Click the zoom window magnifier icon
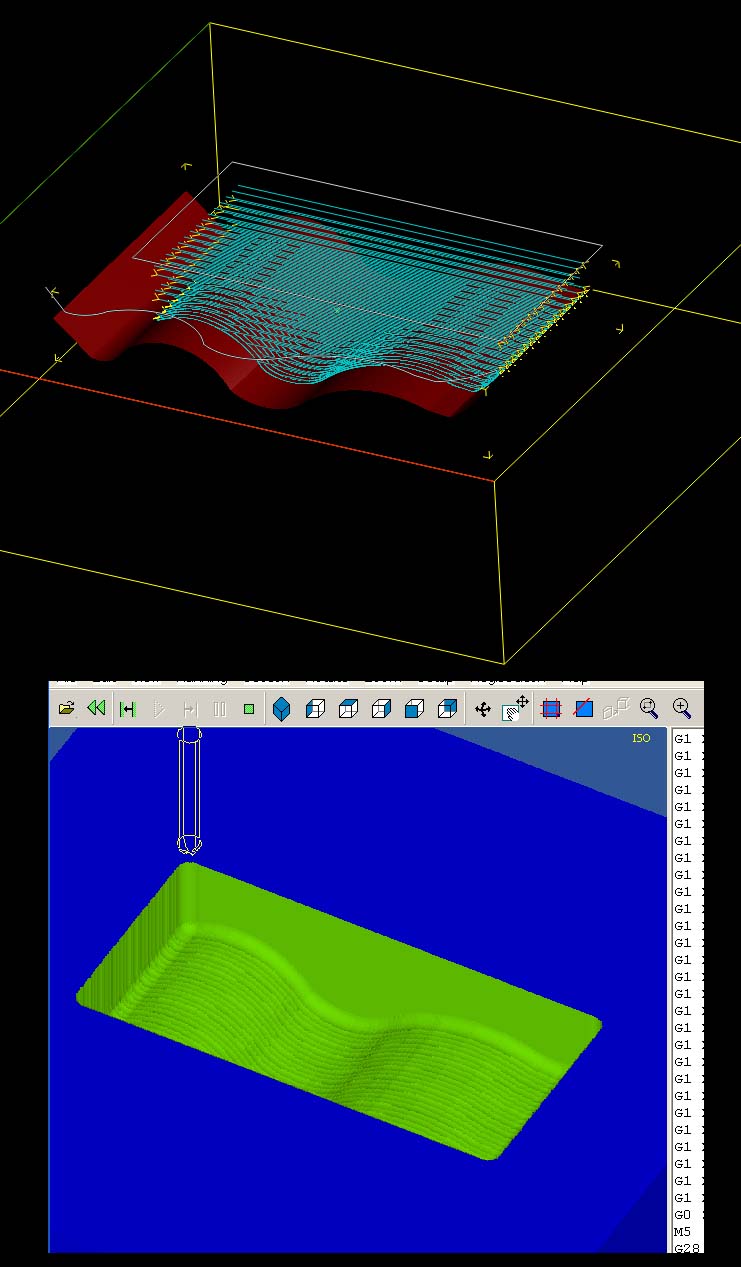 [649, 708]
